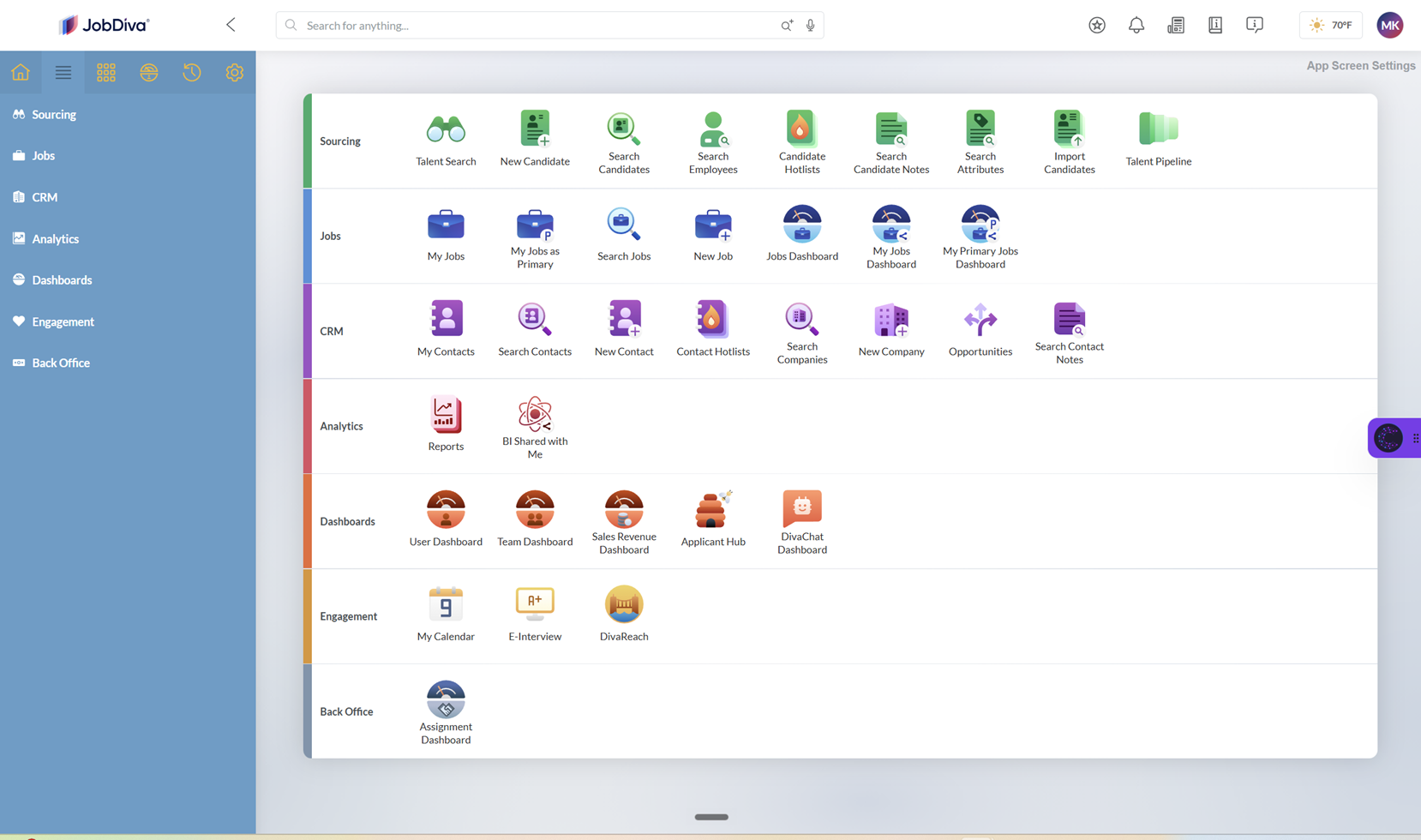Open Search Contacts
1421x840 pixels.
(535, 330)
